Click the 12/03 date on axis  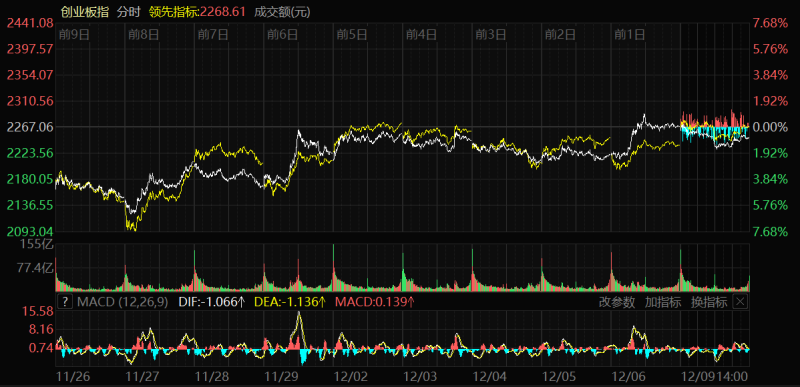click(421, 376)
